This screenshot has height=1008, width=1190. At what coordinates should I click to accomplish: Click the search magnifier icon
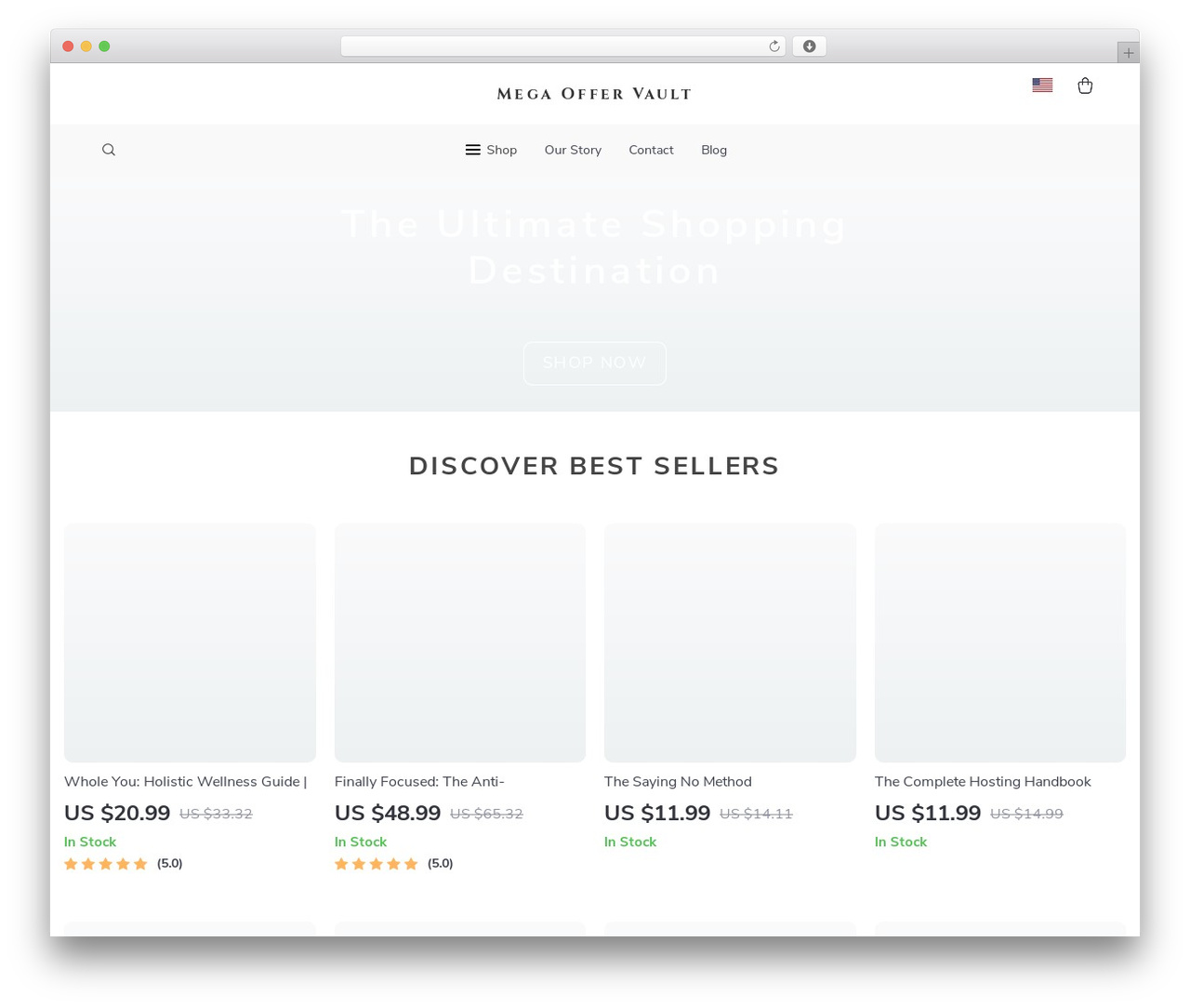click(109, 150)
